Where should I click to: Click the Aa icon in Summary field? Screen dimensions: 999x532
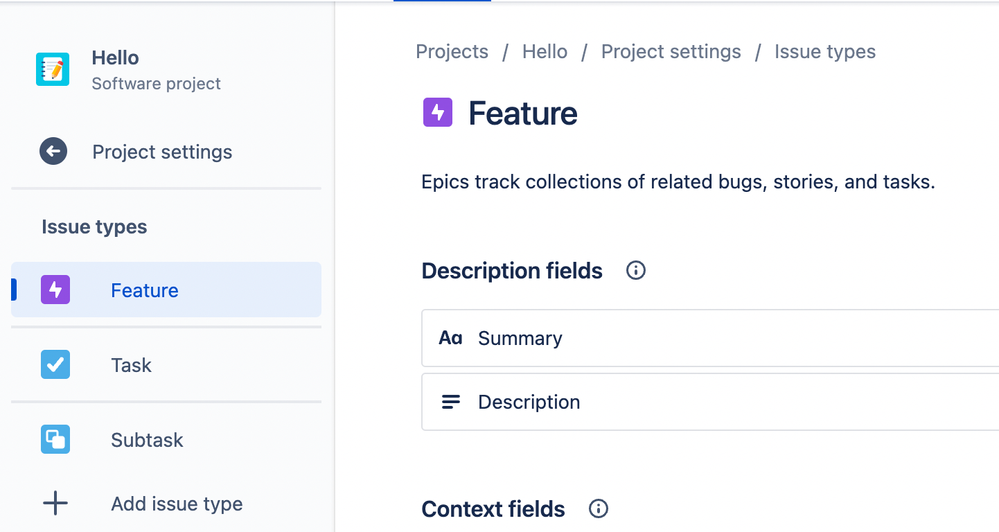(x=450, y=338)
